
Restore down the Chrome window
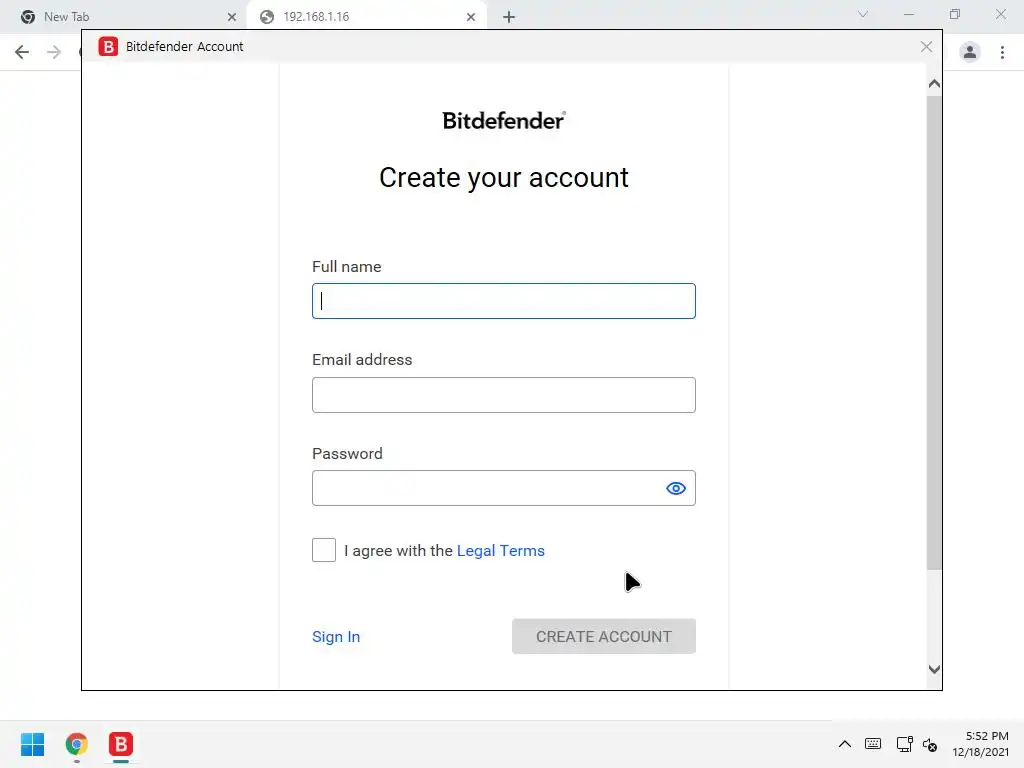(955, 14)
